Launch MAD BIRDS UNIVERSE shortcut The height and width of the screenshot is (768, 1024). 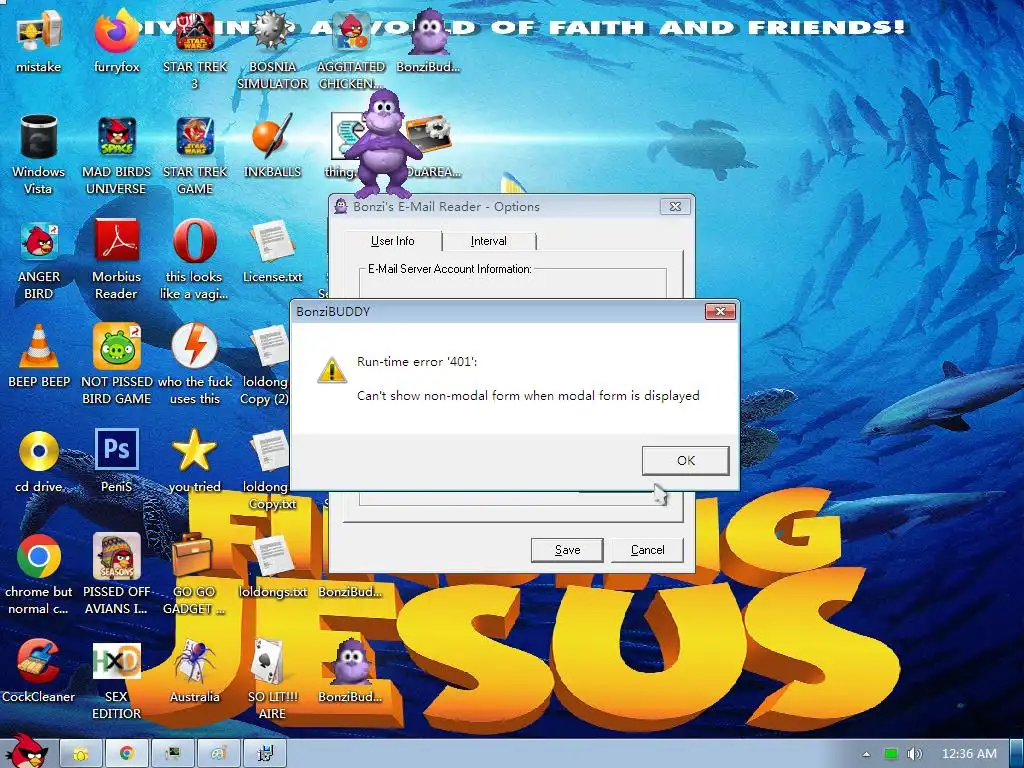pyautogui.click(x=116, y=155)
